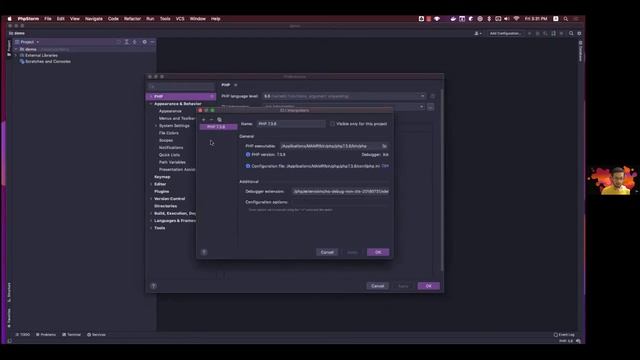
Task: Select Plugins in settings tree
Action: point(162,191)
